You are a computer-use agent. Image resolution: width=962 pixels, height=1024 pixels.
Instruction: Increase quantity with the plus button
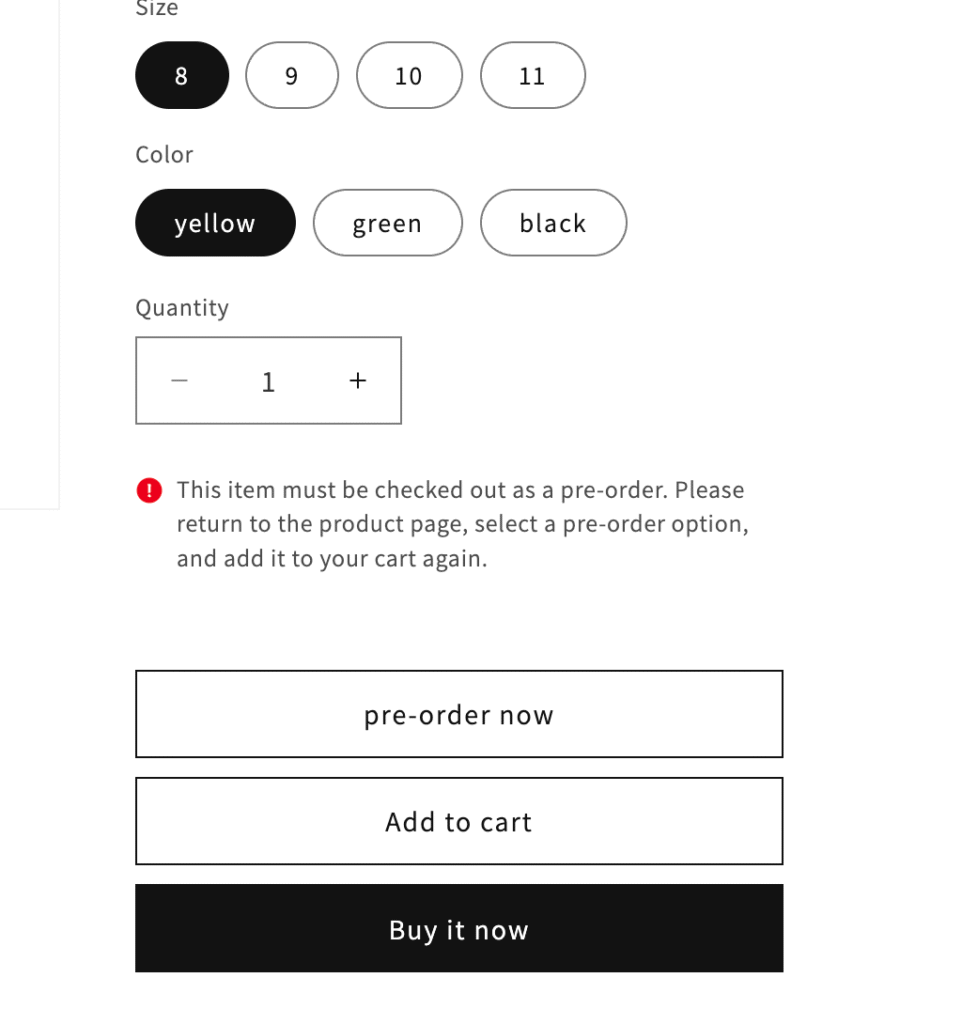click(357, 380)
